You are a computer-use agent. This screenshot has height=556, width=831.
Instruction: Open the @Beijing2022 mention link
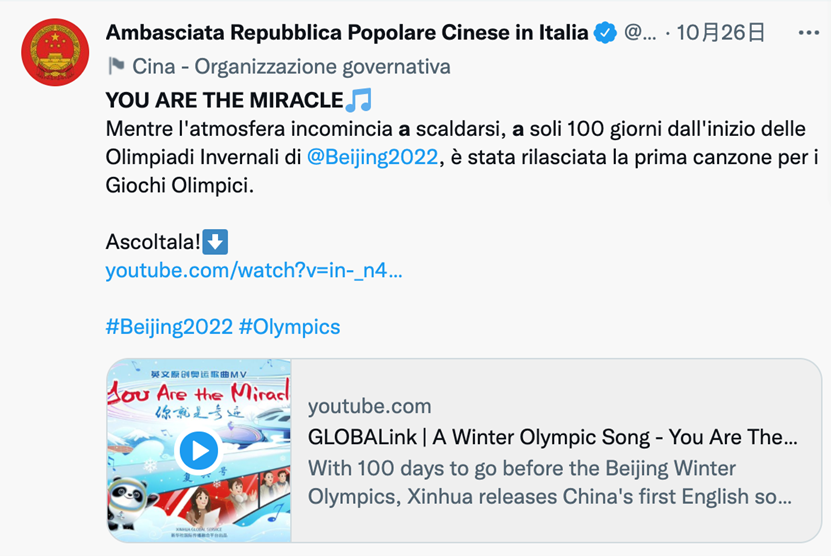point(372,157)
